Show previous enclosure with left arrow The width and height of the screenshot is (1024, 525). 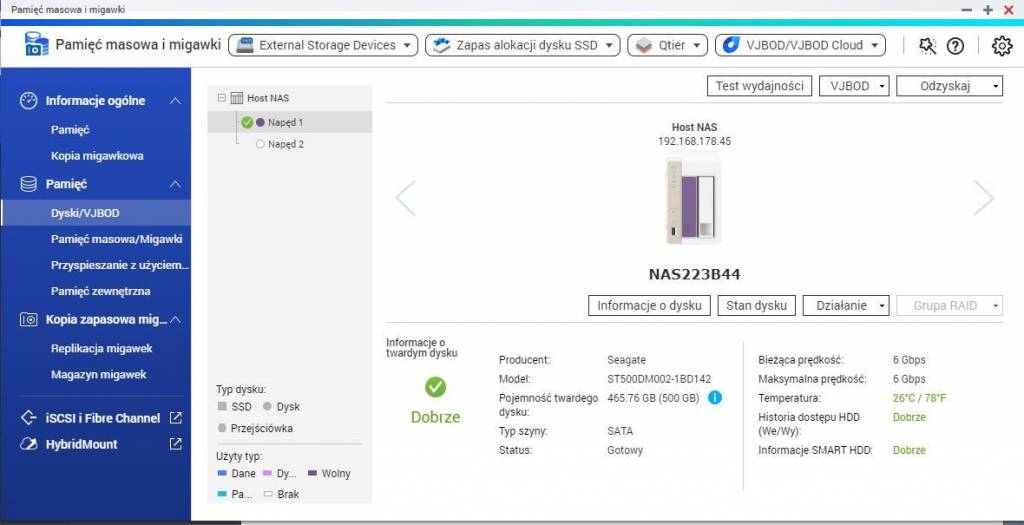tap(406, 198)
